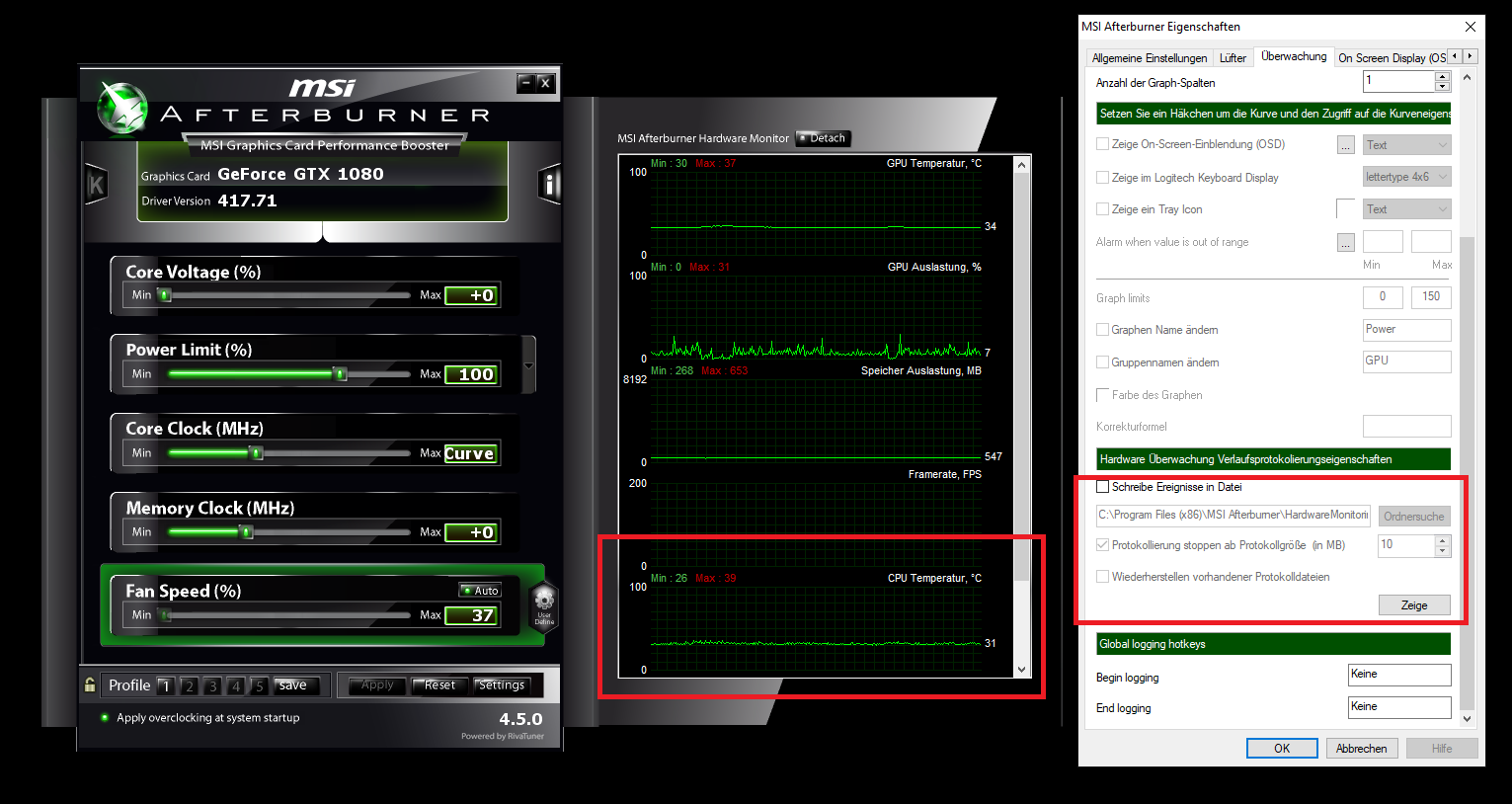
Task: Click the tray icon color box
Action: pyautogui.click(x=1345, y=208)
